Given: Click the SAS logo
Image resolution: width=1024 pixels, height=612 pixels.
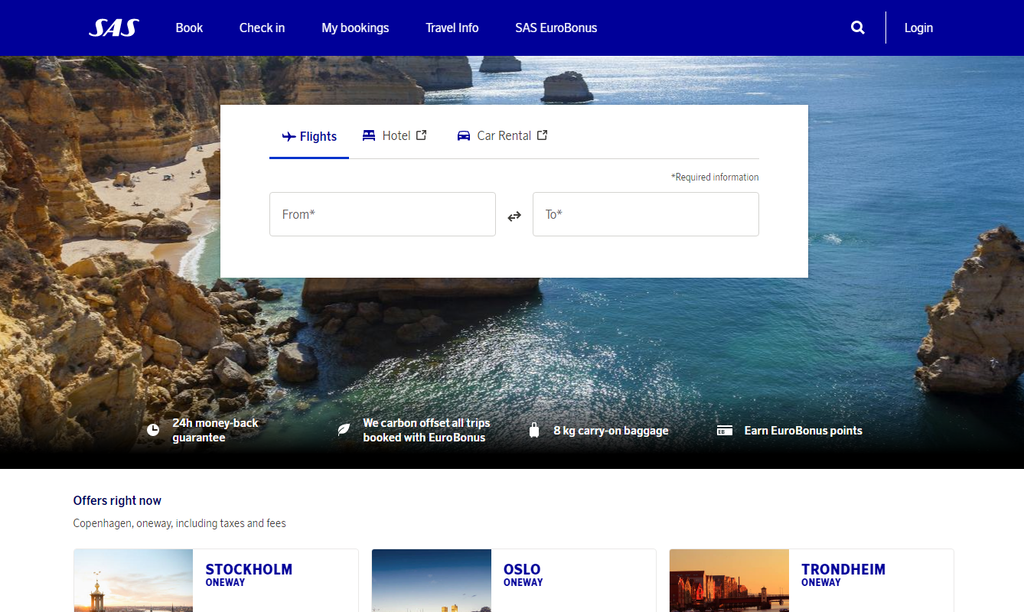Looking at the screenshot, I should (x=113, y=28).
